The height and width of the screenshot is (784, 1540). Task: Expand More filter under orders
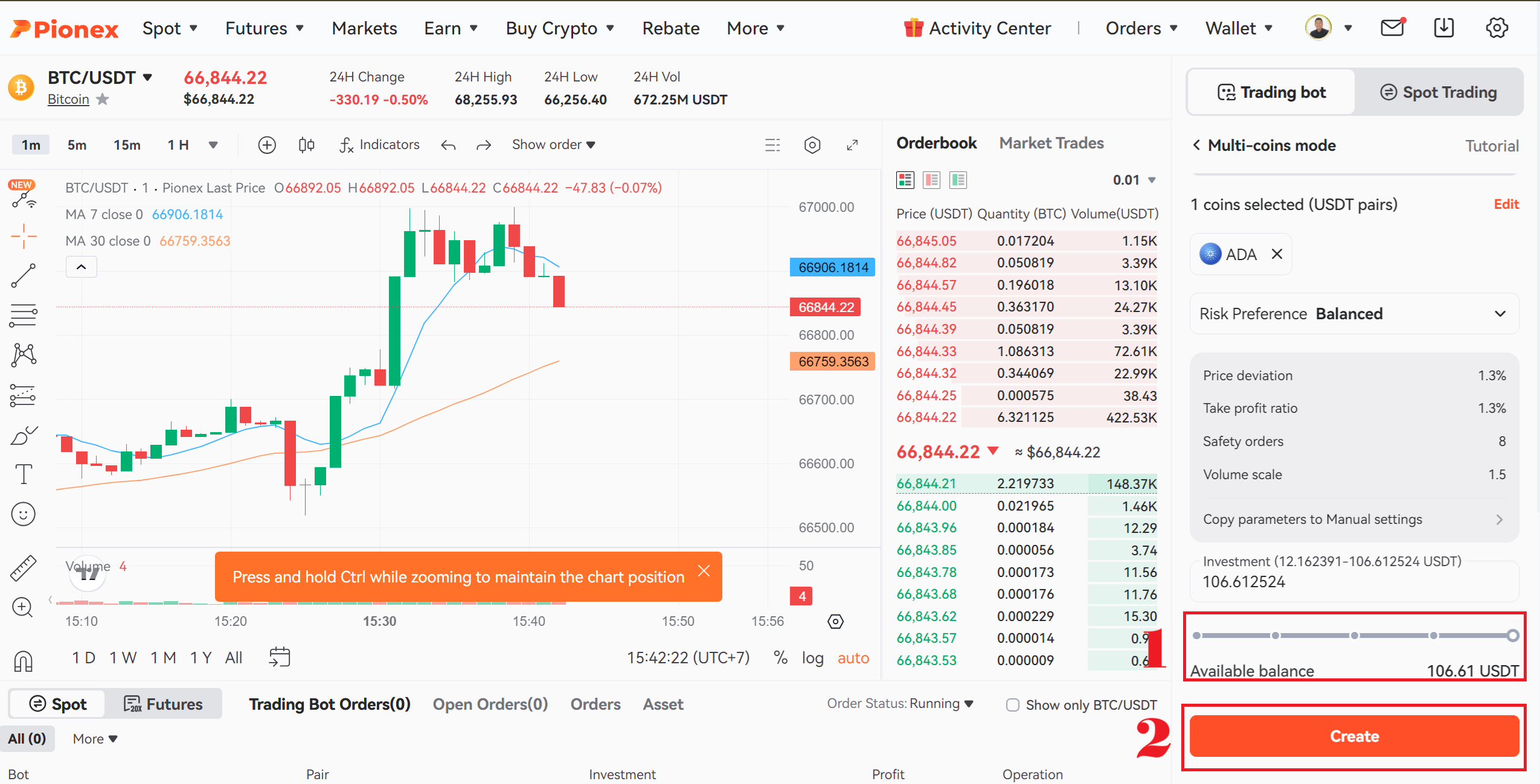[x=95, y=739]
